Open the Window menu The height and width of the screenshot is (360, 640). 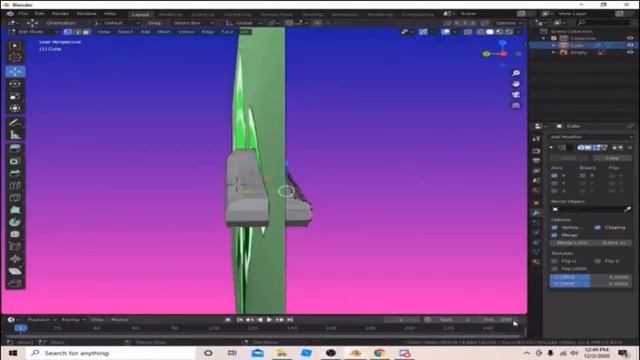[x=87, y=13]
